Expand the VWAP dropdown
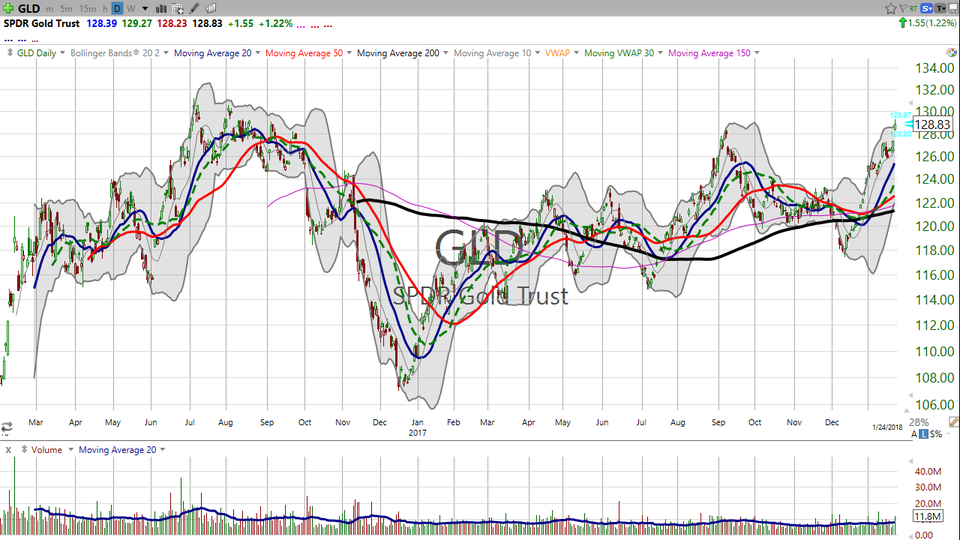The height and width of the screenshot is (540, 960). (576, 53)
